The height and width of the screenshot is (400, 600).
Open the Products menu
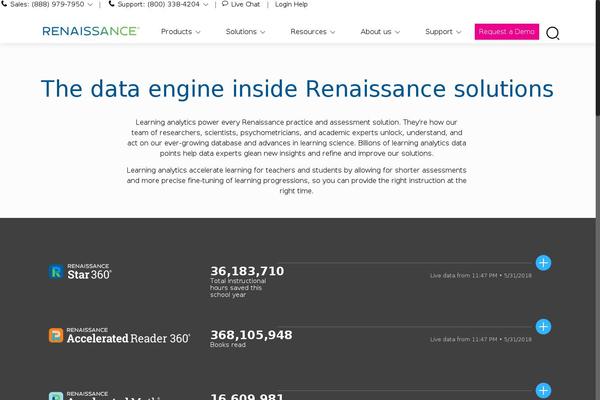(181, 32)
